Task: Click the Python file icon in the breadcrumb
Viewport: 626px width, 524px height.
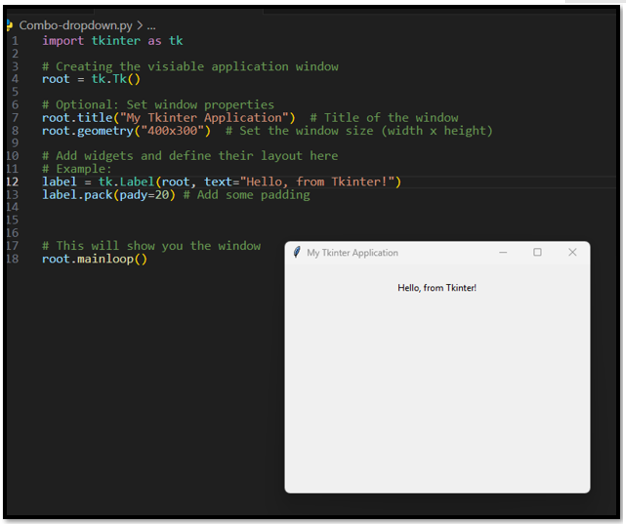Action: (10, 24)
